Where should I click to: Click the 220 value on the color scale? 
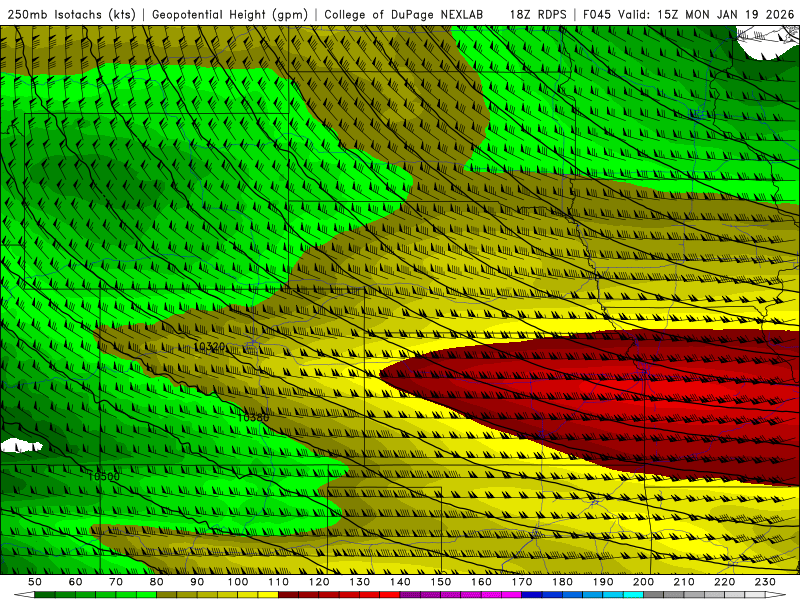click(724, 582)
